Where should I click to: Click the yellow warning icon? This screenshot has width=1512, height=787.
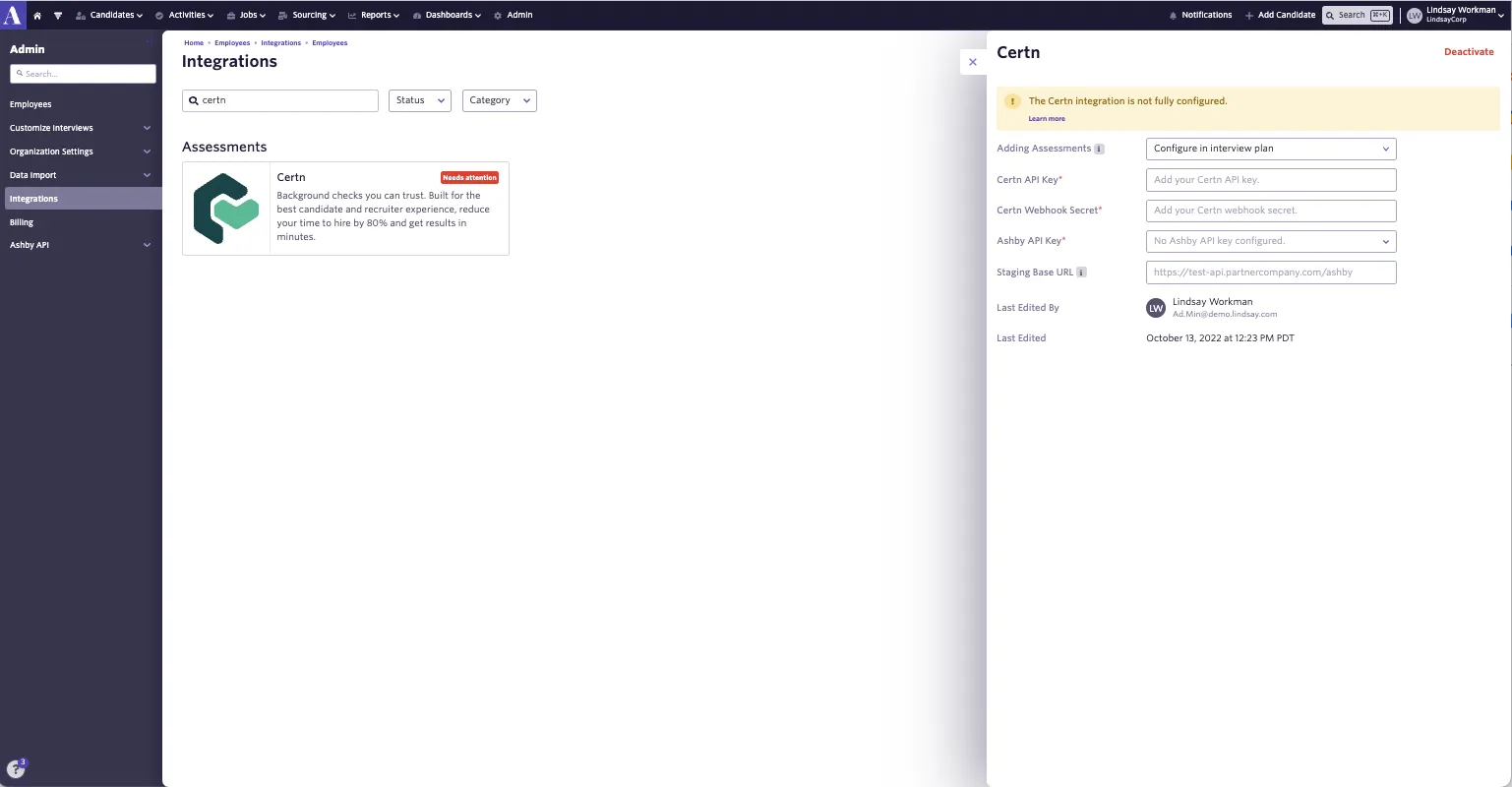[x=1012, y=101]
